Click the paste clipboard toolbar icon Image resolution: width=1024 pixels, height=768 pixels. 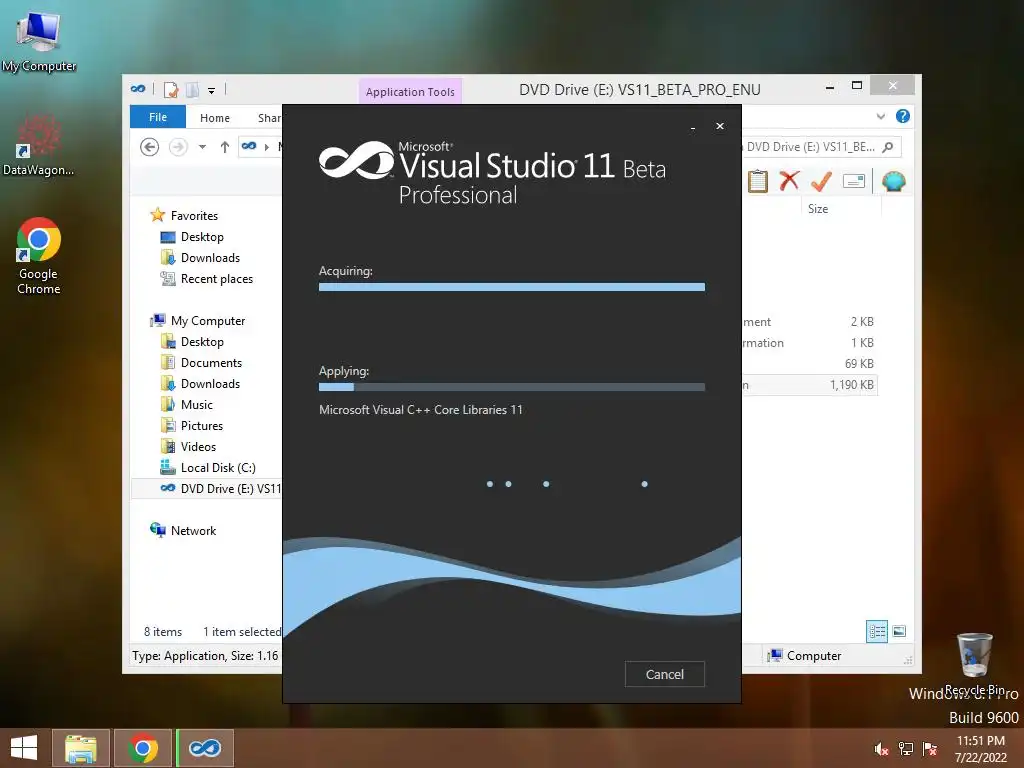(x=758, y=181)
